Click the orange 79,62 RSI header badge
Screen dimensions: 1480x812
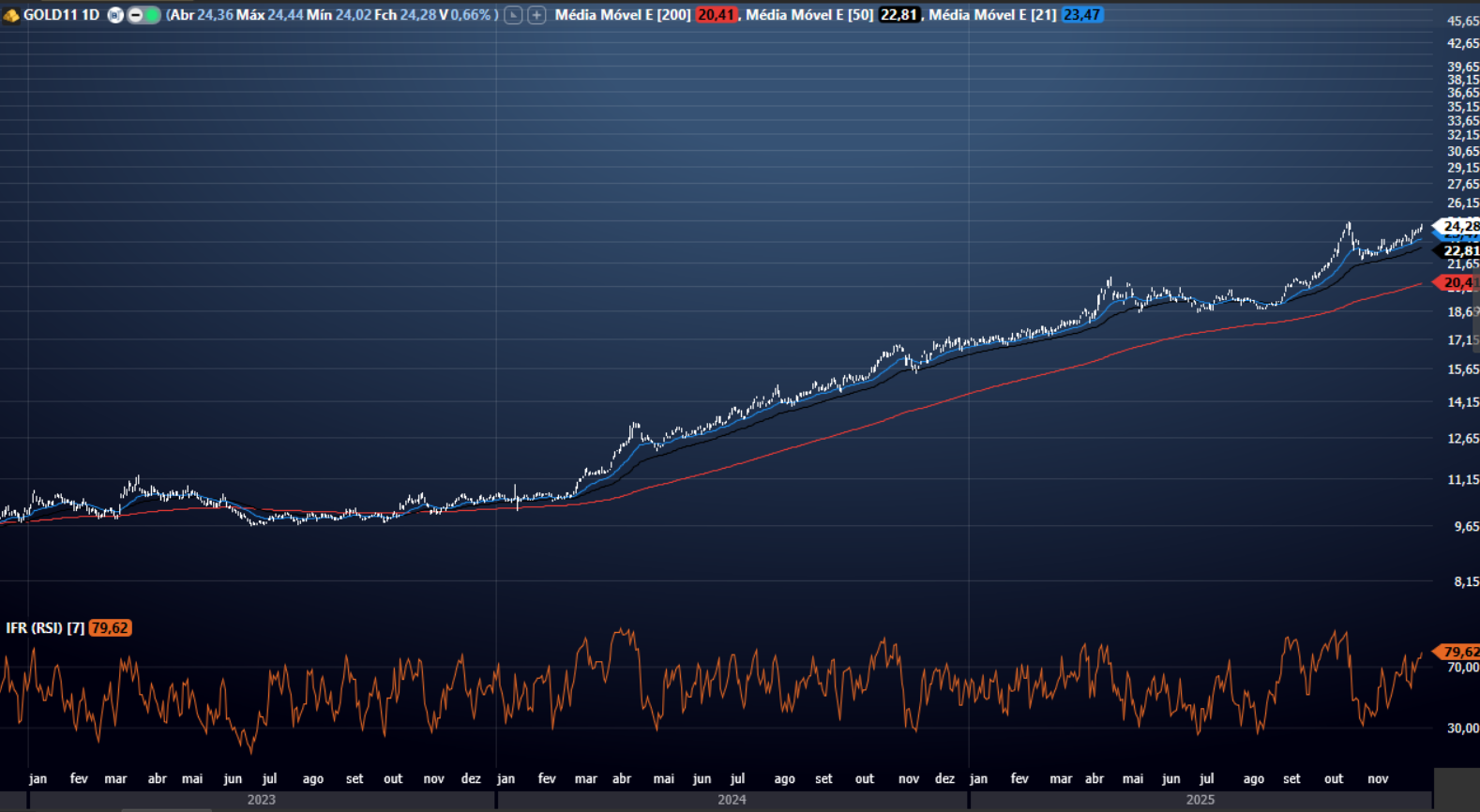pyautogui.click(x=110, y=628)
